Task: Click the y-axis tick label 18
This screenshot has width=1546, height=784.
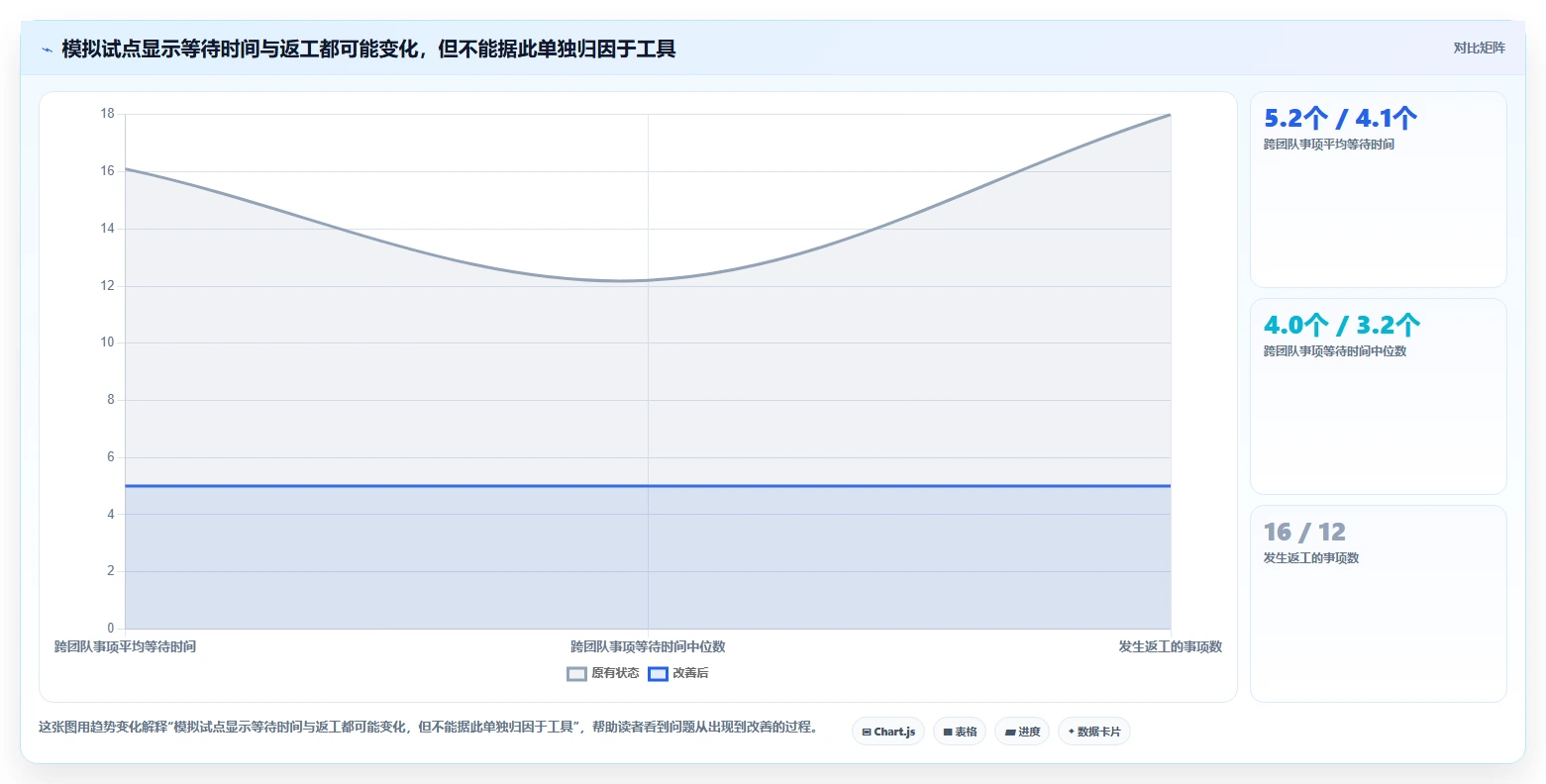Action: [107, 114]
